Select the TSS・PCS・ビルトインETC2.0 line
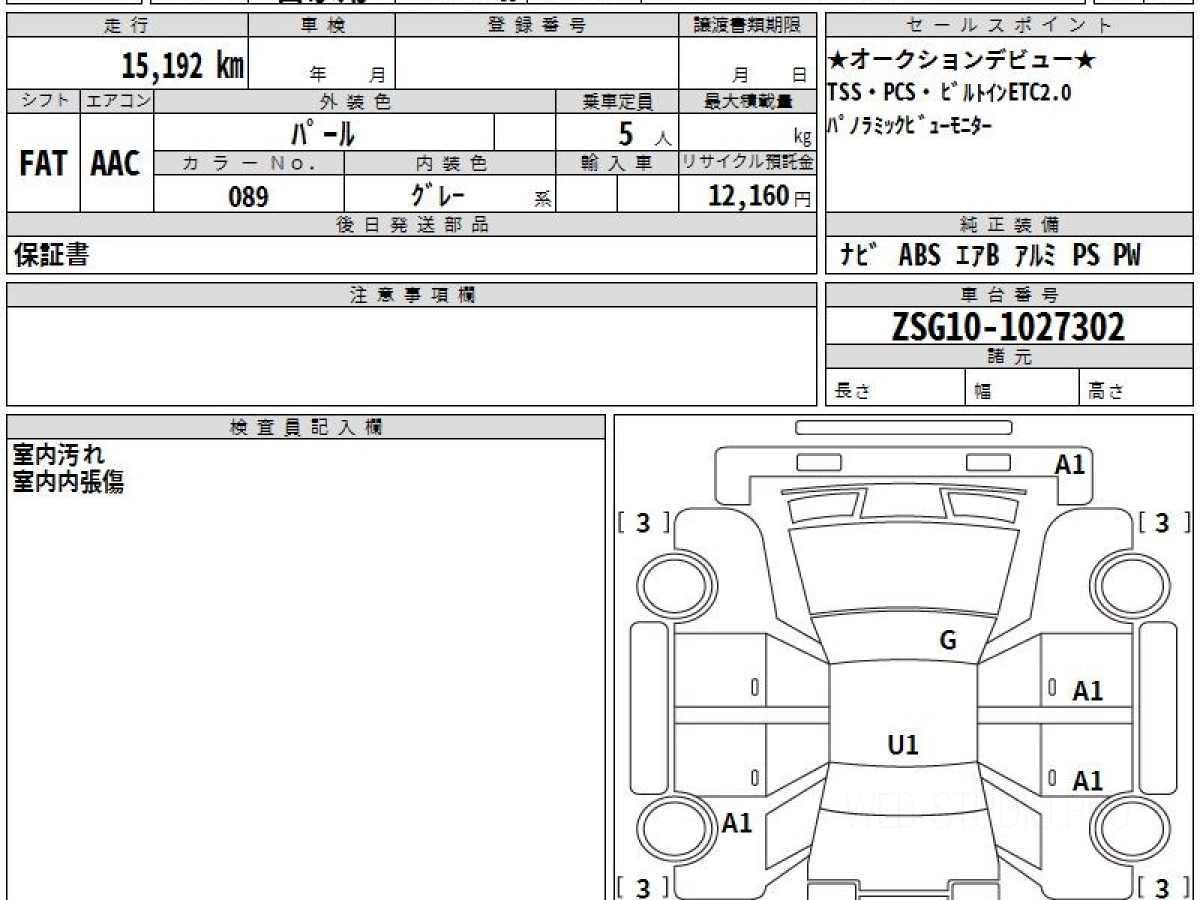Screen dimensions: 1200x900 pyautogui.click(x=949, y=93)
